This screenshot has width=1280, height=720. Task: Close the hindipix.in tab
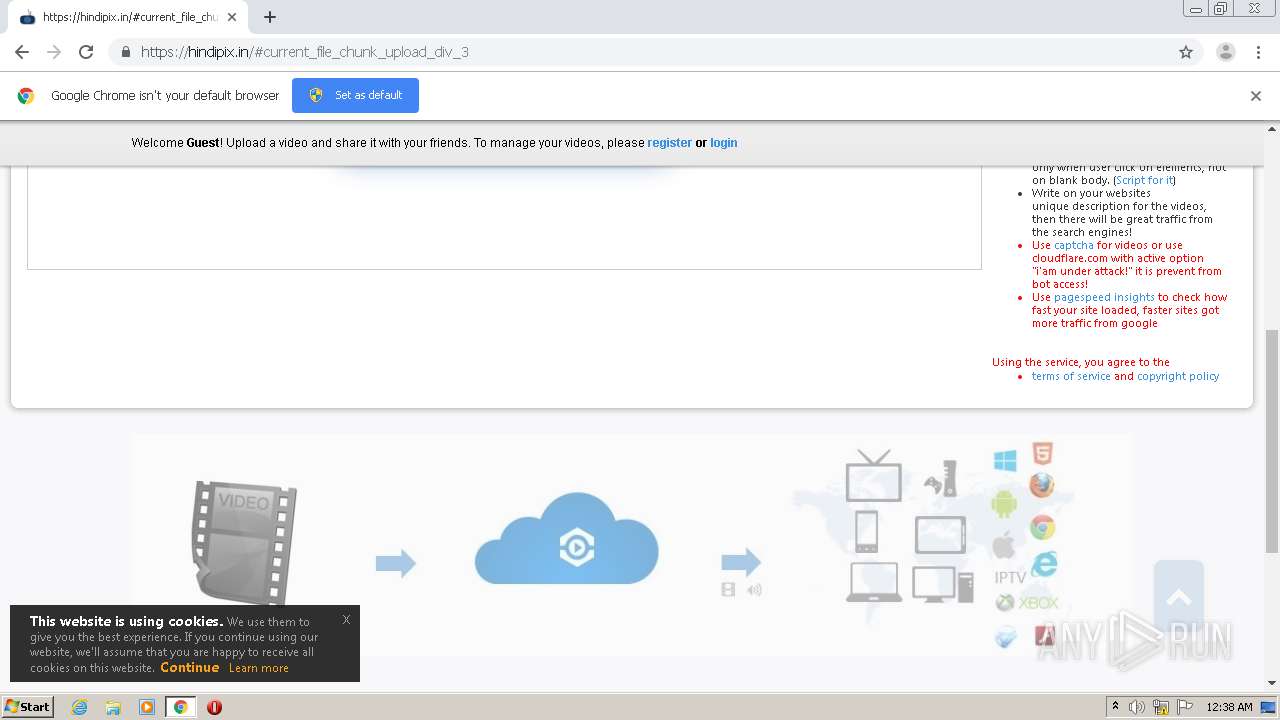pyautogui.click(x=232, y=17)
